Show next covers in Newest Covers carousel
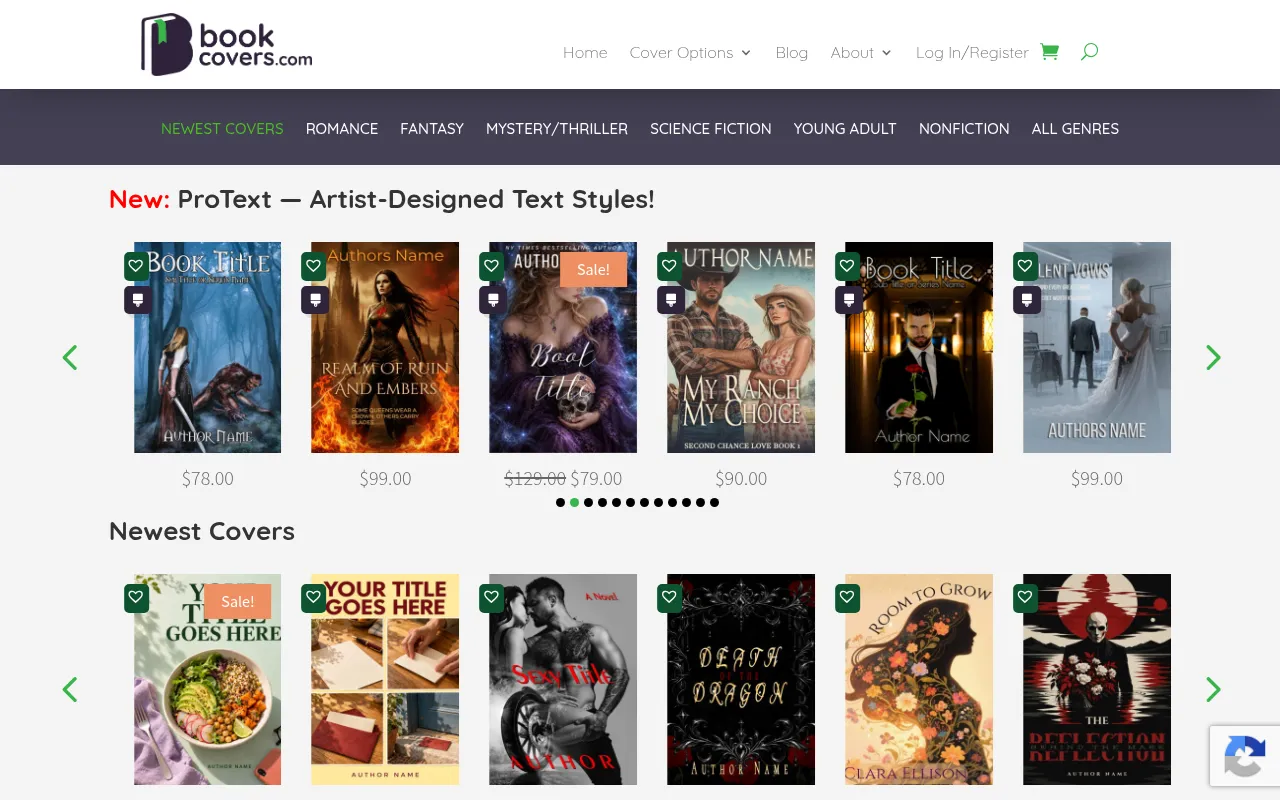The image size is (1280, 800). (1213, 689)
